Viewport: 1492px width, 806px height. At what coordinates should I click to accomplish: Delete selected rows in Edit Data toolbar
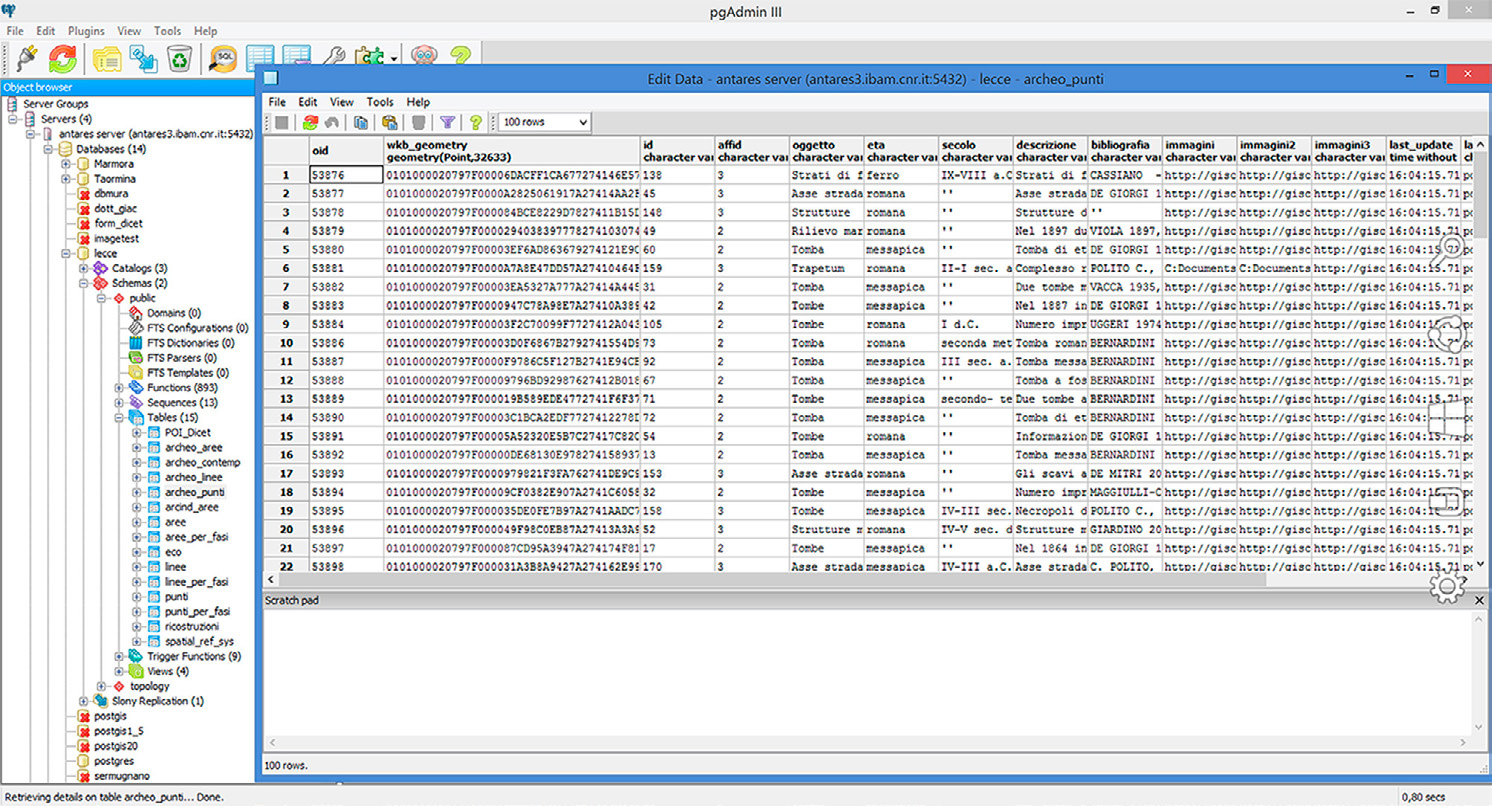[419, 122]
